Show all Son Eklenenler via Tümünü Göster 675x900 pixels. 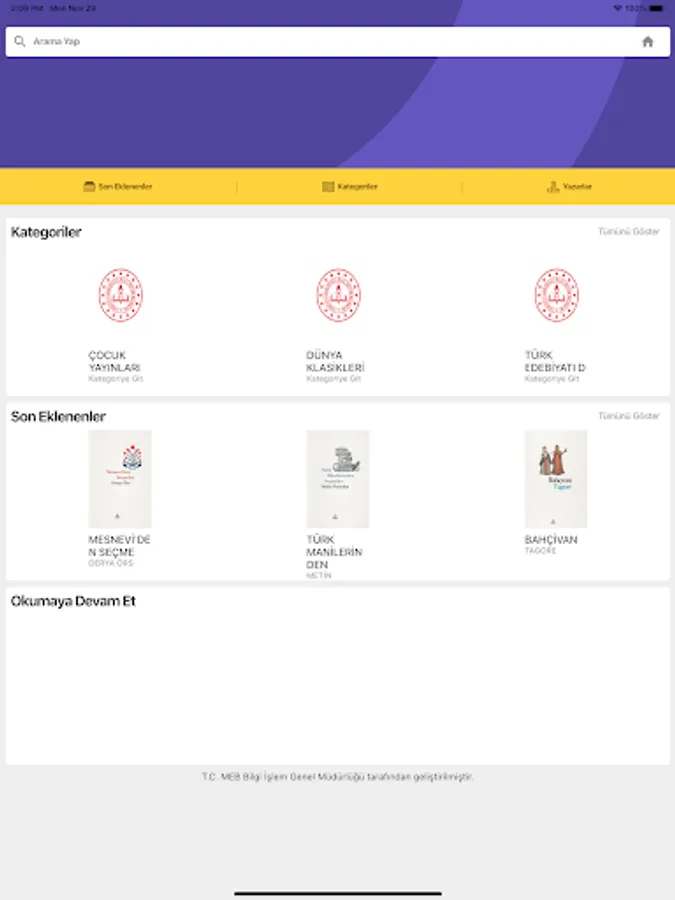(629, 416)
